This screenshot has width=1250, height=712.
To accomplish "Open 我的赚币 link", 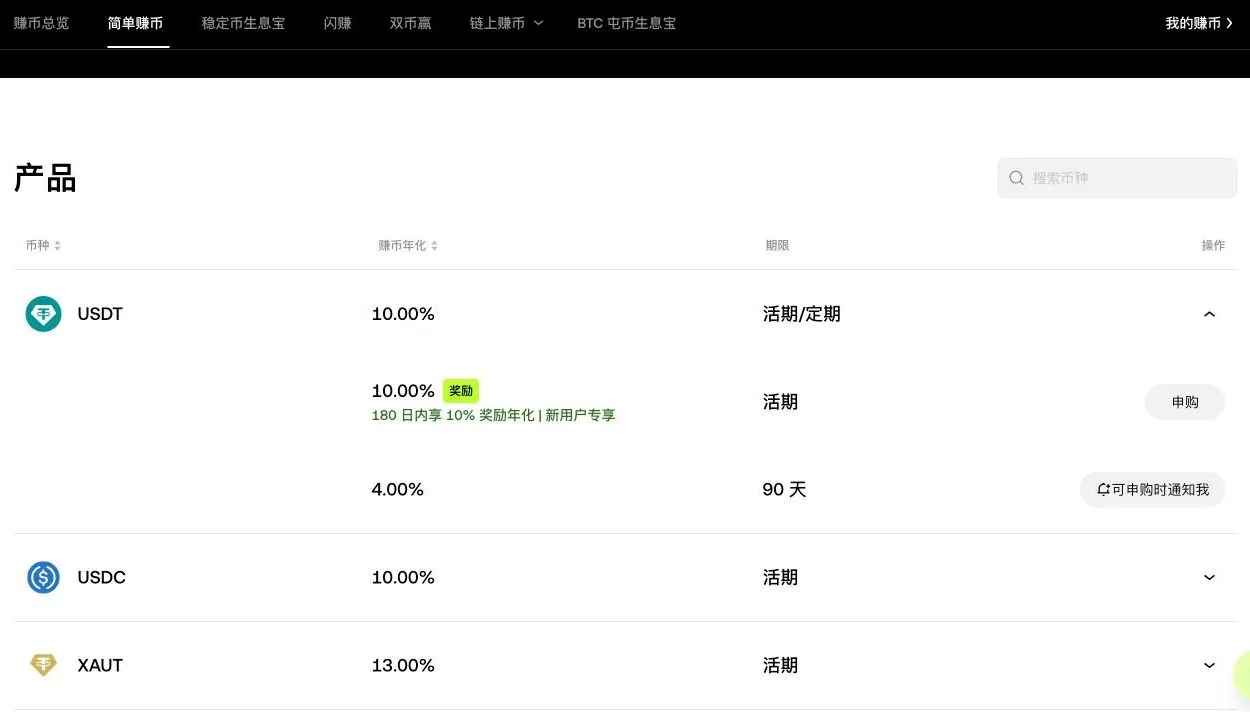I will [1199, 23].
